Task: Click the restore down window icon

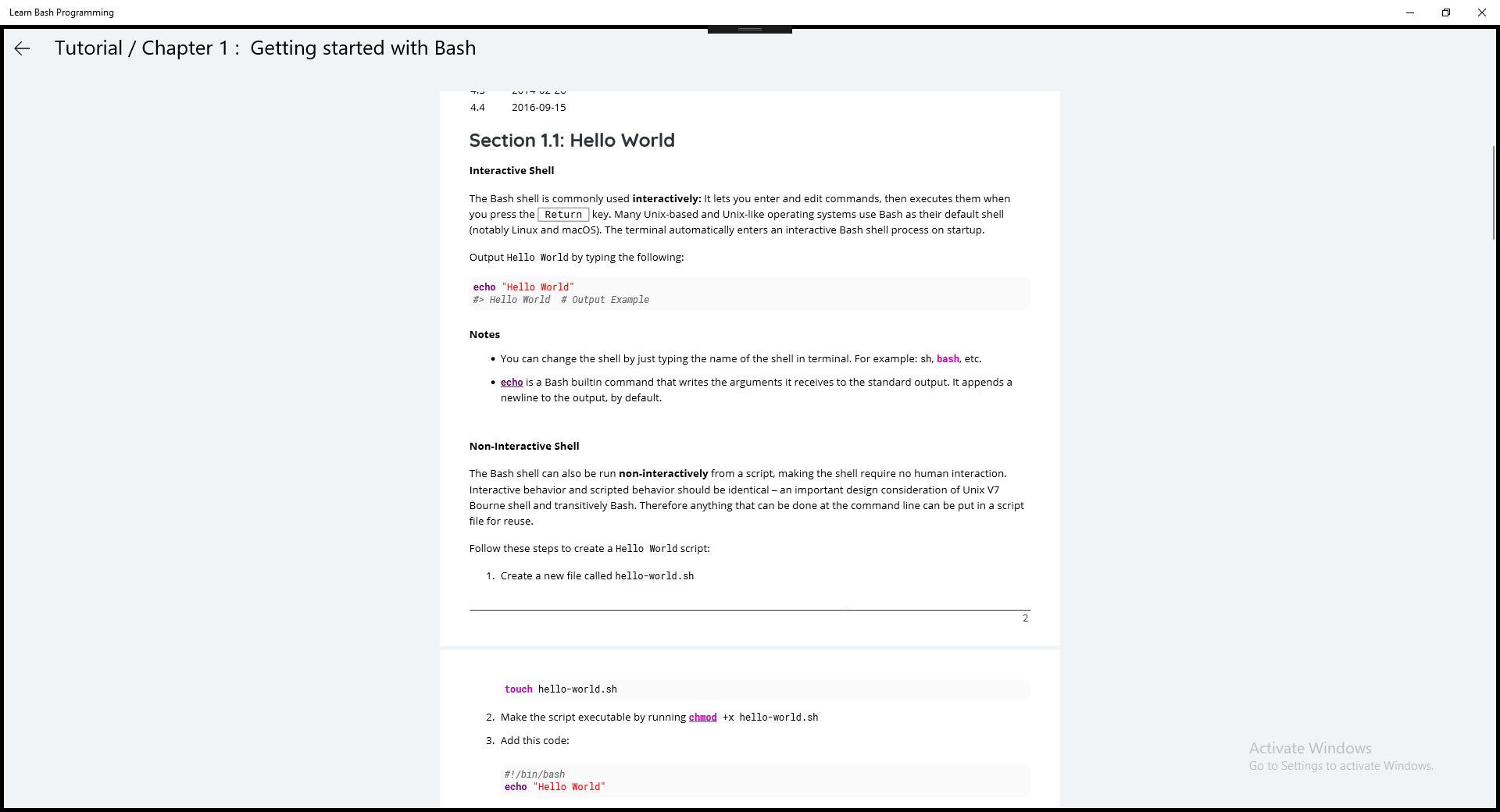Action: (1446, 12)
